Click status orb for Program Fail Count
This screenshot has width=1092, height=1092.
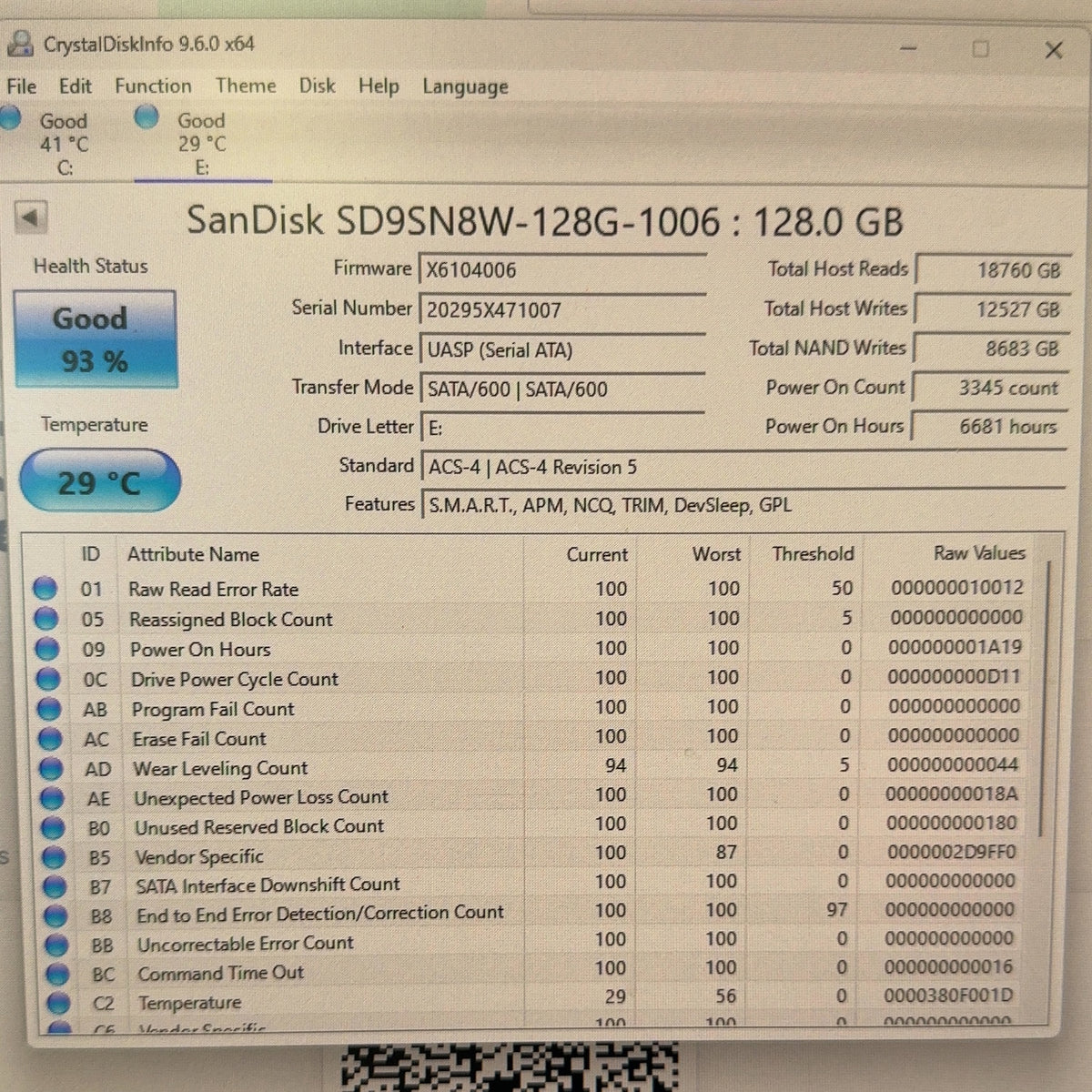pos(48,709)
